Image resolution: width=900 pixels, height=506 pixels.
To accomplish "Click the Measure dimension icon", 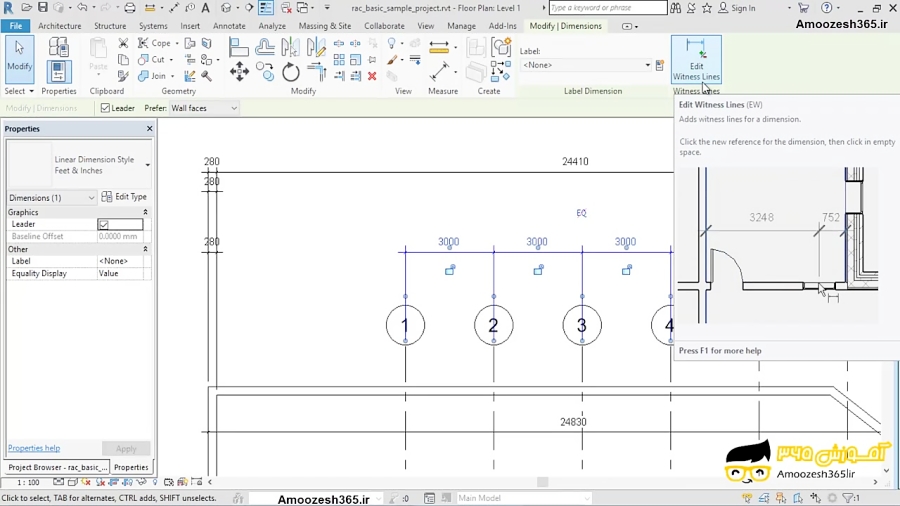I will coord(440,72).
